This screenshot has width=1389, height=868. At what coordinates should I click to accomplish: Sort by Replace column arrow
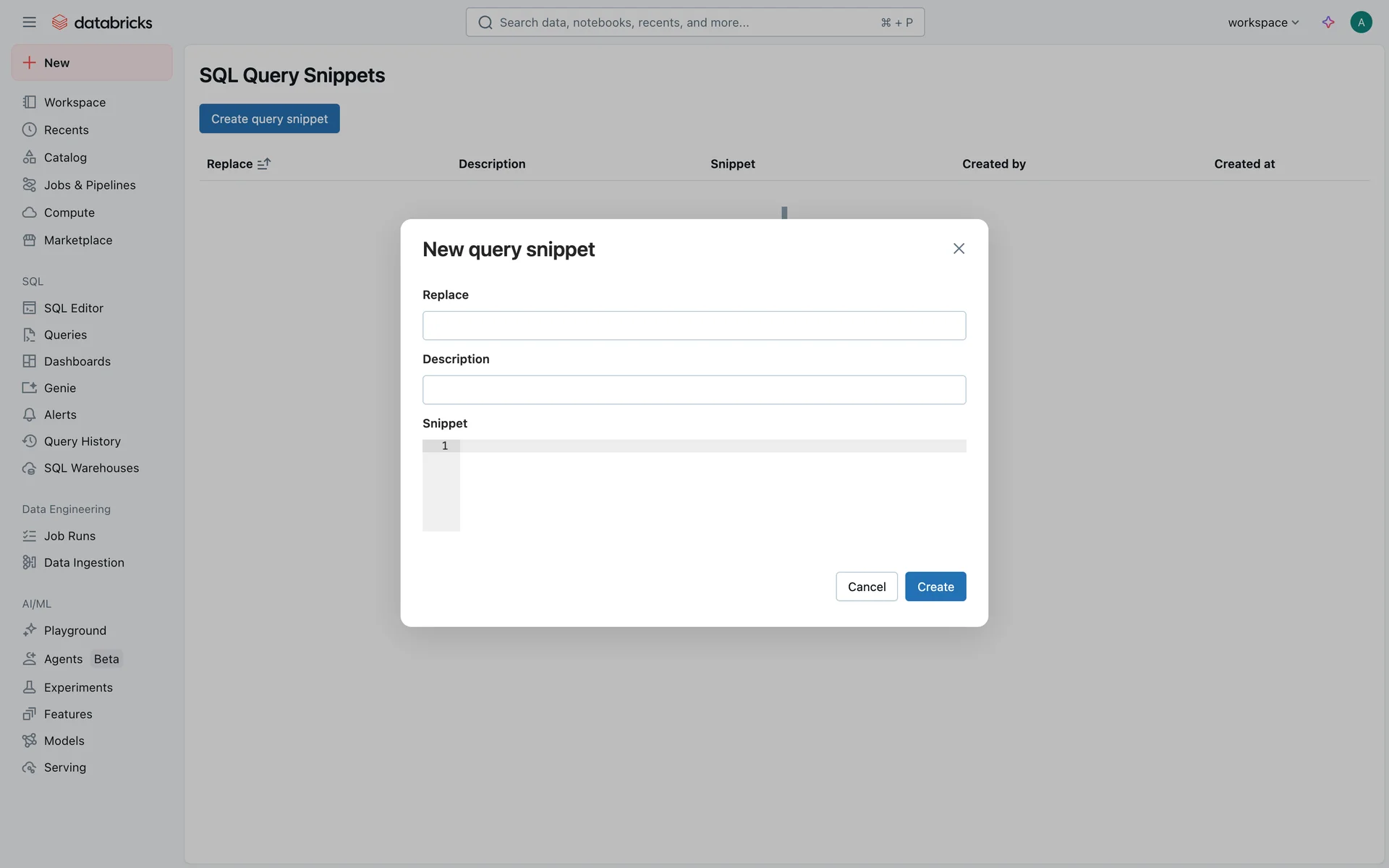pyautogui.click(x=264, y=164)
